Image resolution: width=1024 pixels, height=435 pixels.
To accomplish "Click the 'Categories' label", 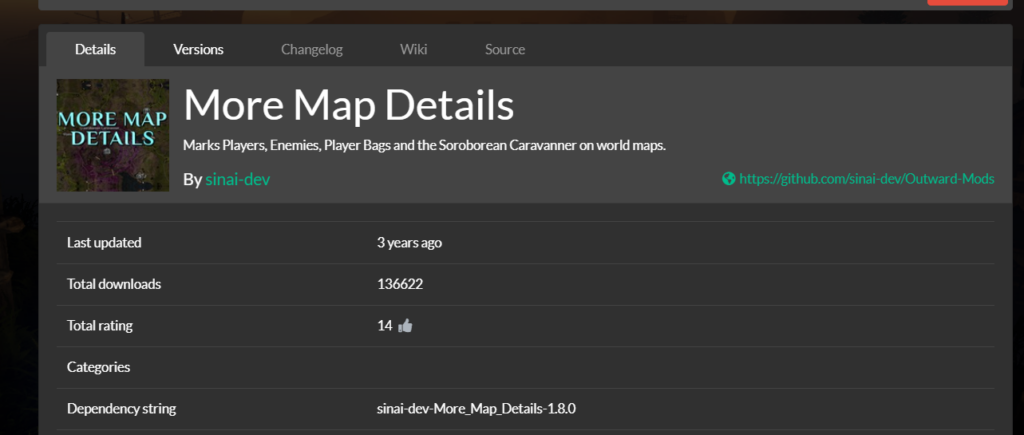I will pyautogui.click(x=98, y=367).
